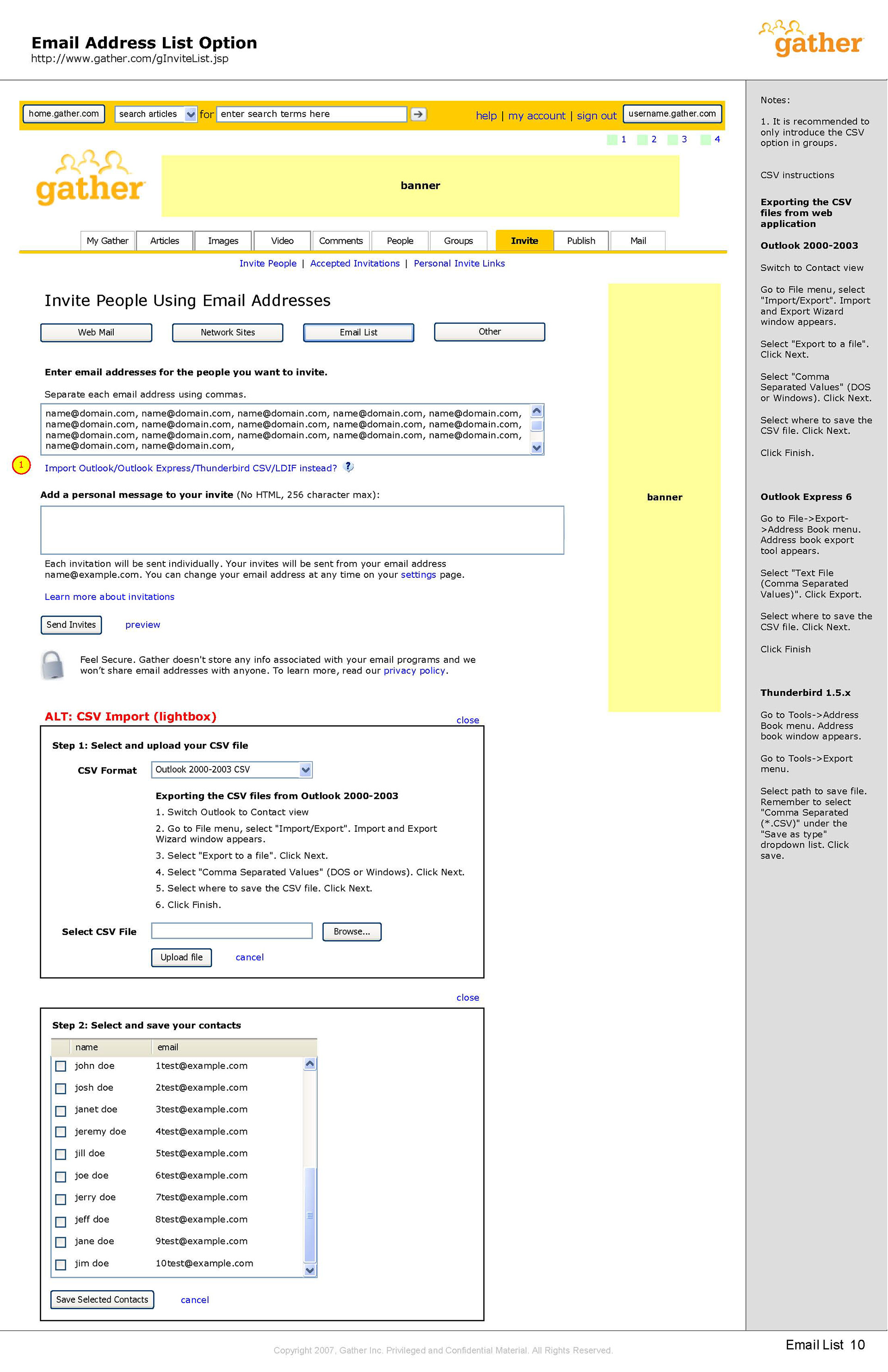
Task: Click the Network Sites button
Action: pos(228,332)
